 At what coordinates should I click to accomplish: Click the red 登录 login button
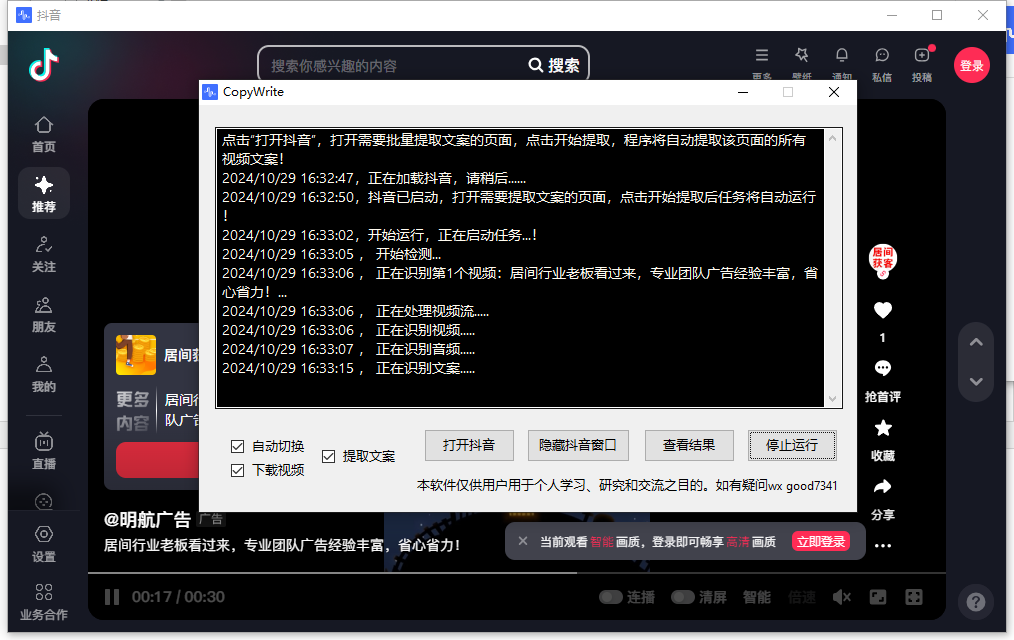point(972,65)
